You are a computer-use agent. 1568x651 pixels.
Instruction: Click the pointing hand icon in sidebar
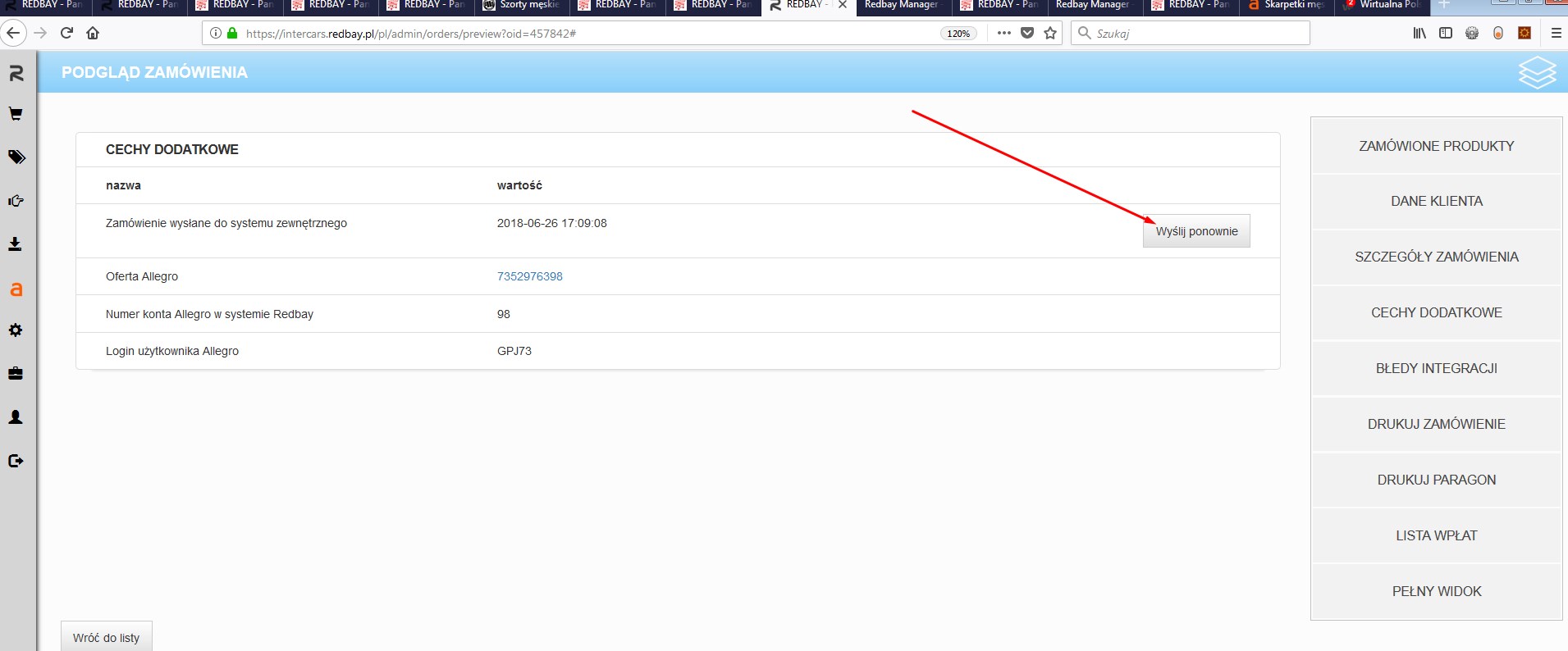point(16,201)
